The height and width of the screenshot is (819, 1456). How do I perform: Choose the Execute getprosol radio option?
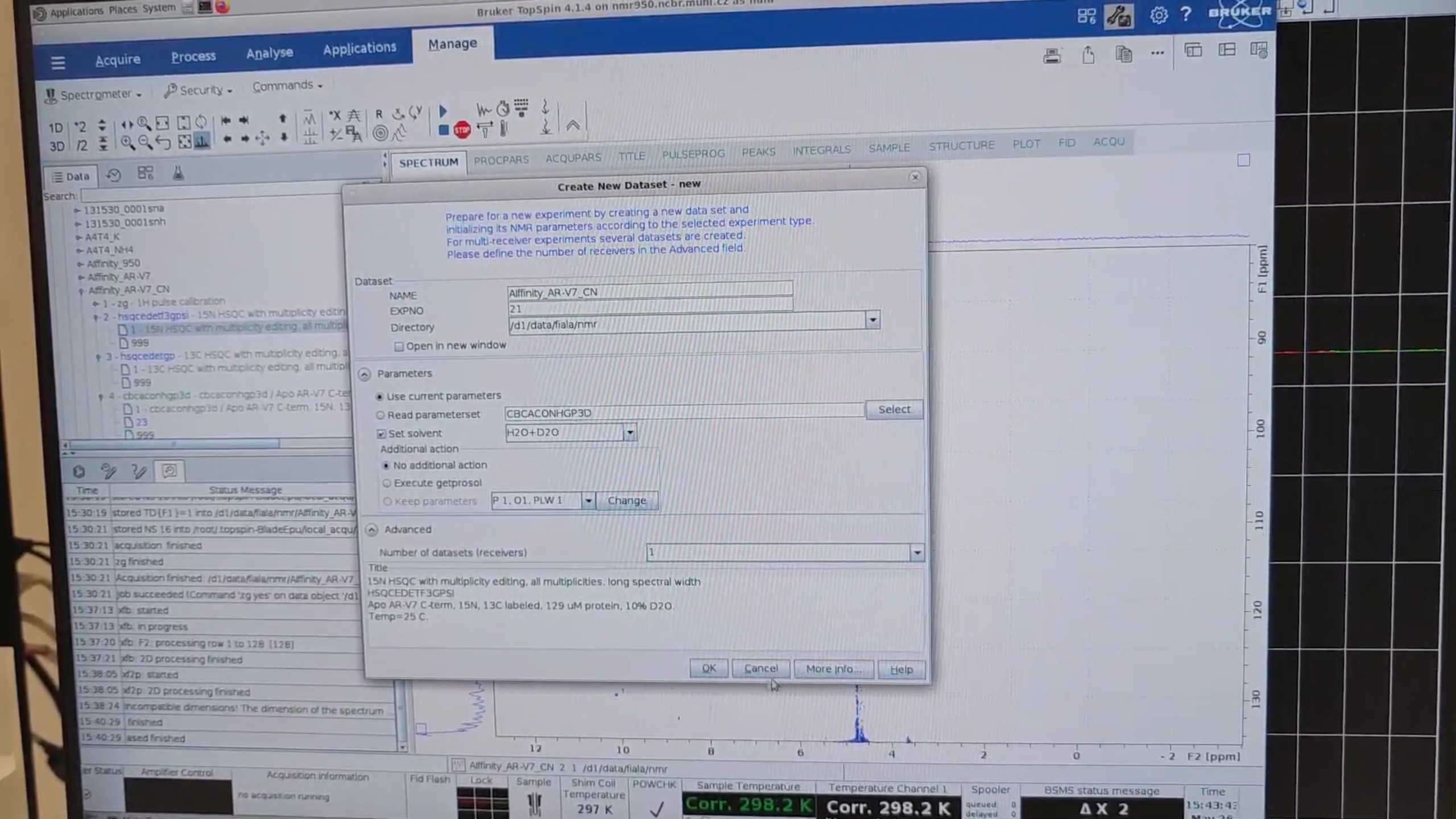(387, 483)
